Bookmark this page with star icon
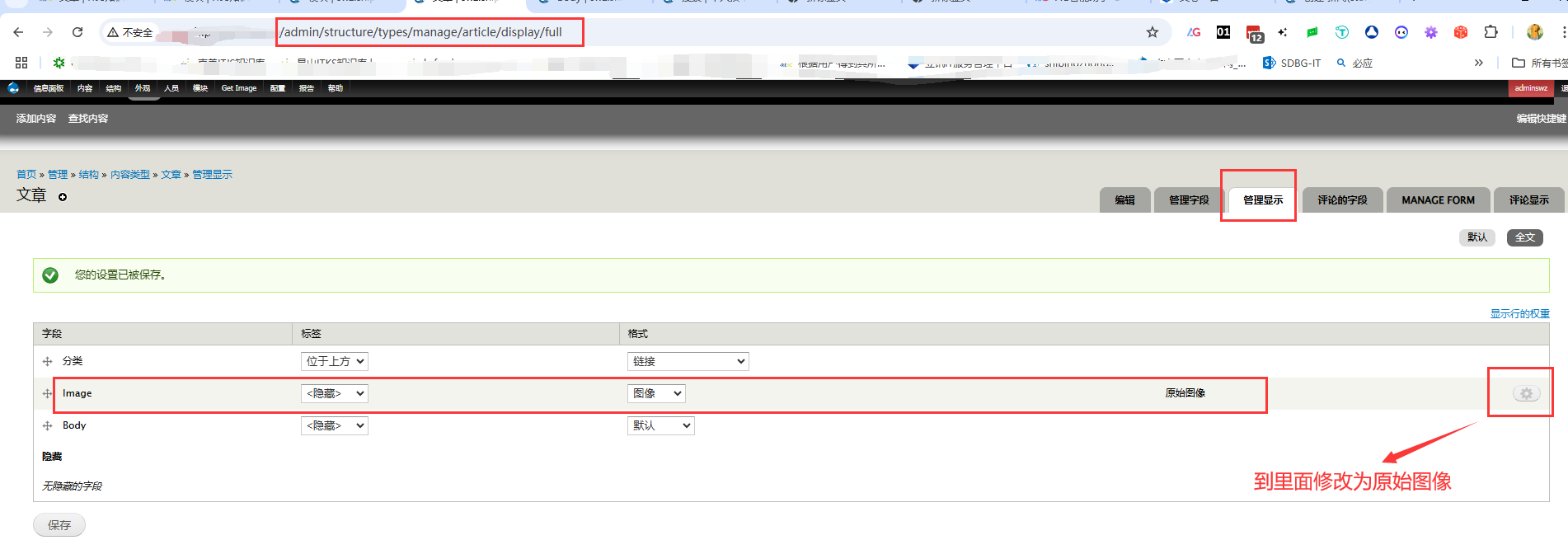Screen dimensions: 1568x554 1152,32
